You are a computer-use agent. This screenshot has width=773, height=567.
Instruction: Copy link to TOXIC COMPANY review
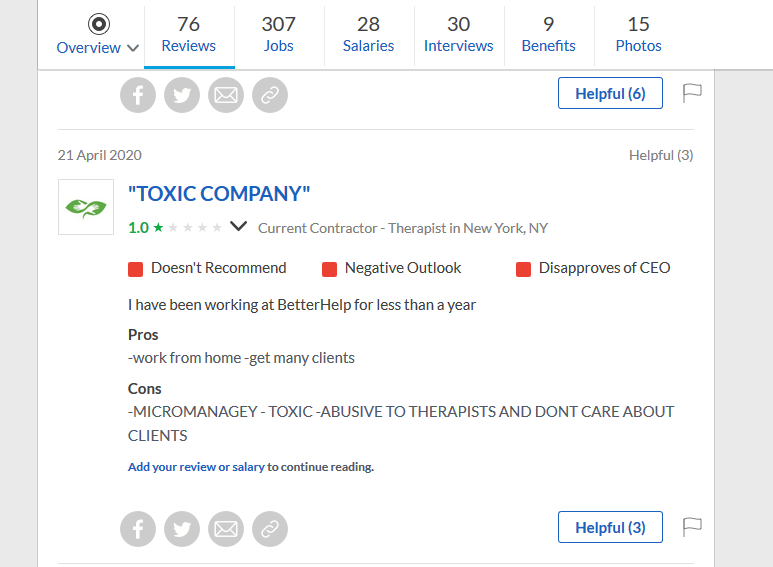(x=270, y=529)
